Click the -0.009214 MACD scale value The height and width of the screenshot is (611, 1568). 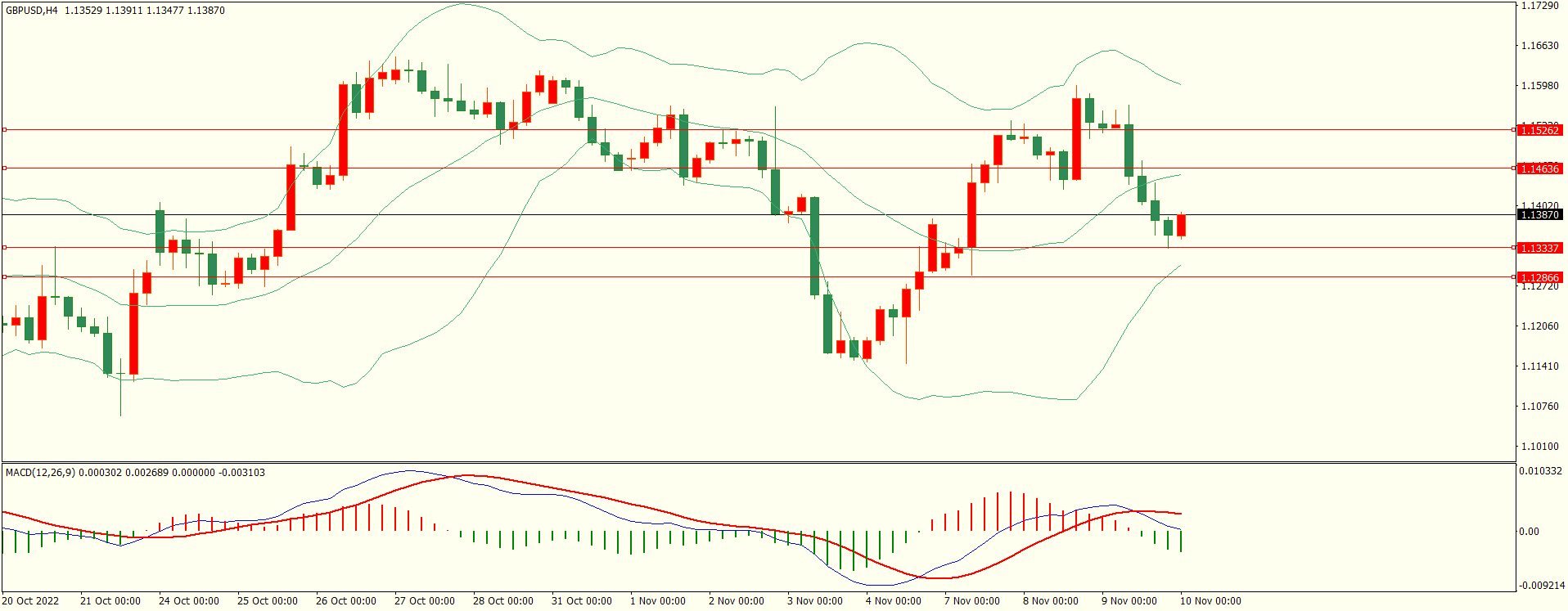click(x=1542, y=586)
